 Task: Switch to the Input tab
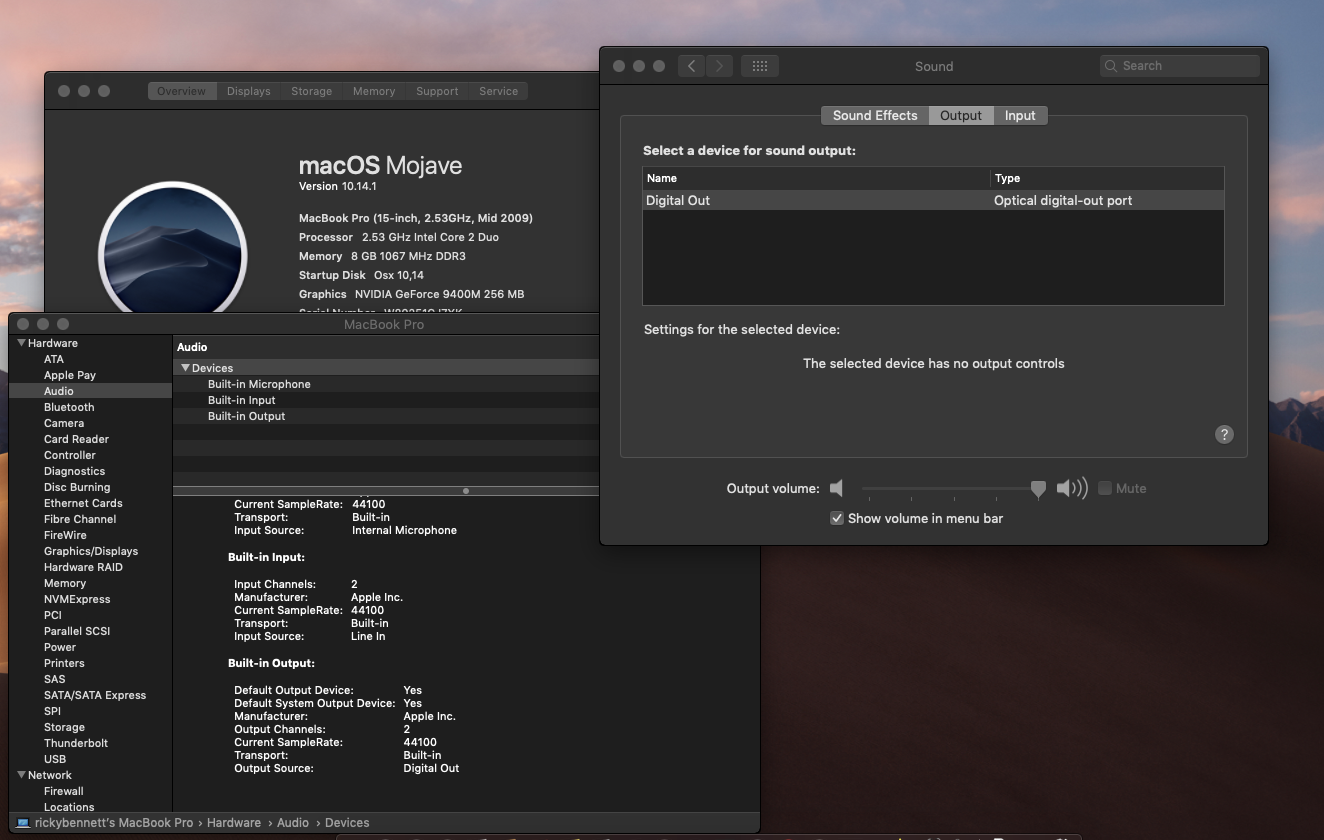coord(1020,115)
